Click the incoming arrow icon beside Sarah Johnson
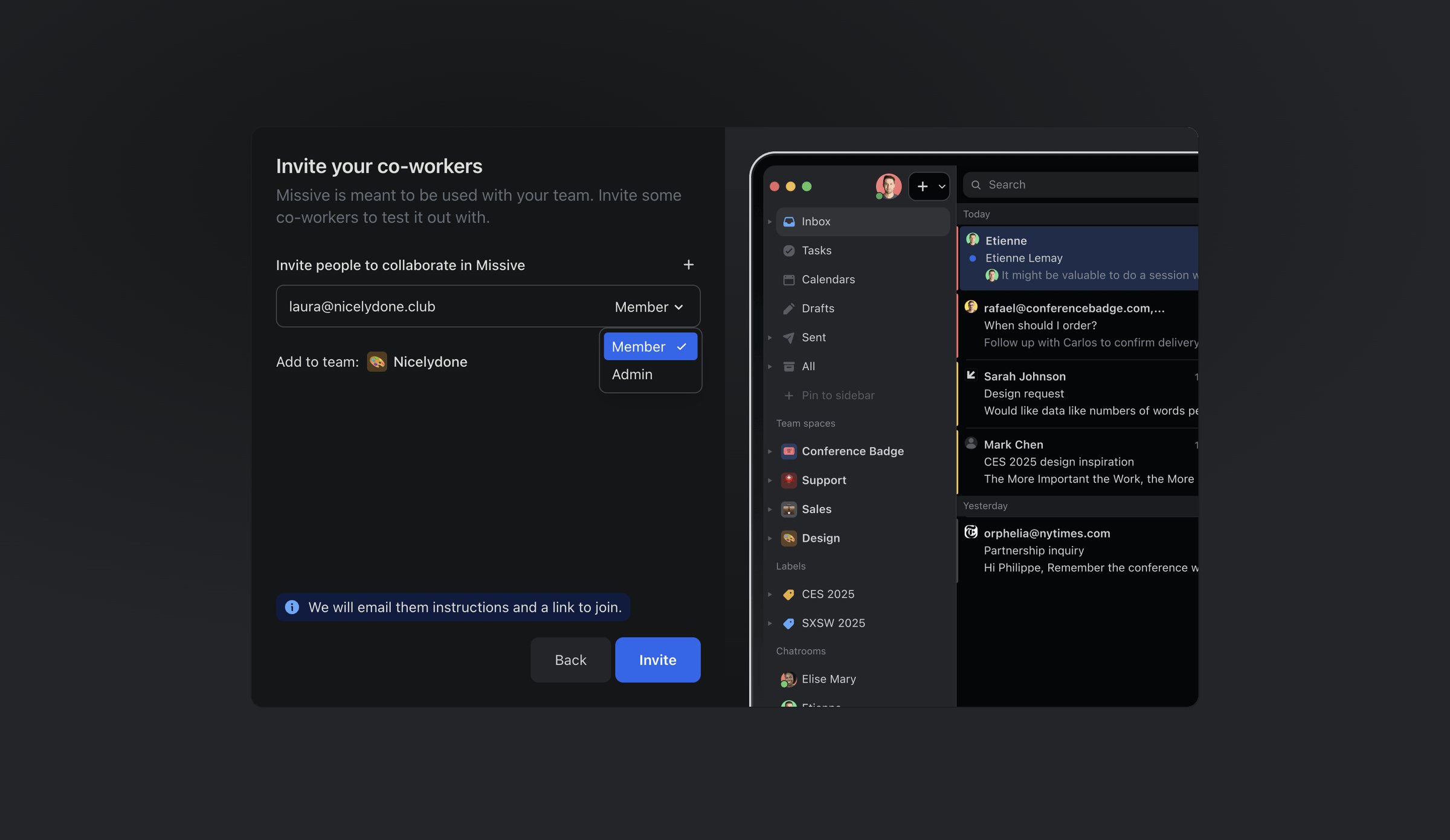The height and width of the screenshot is (840, 1450). [971, 375]
